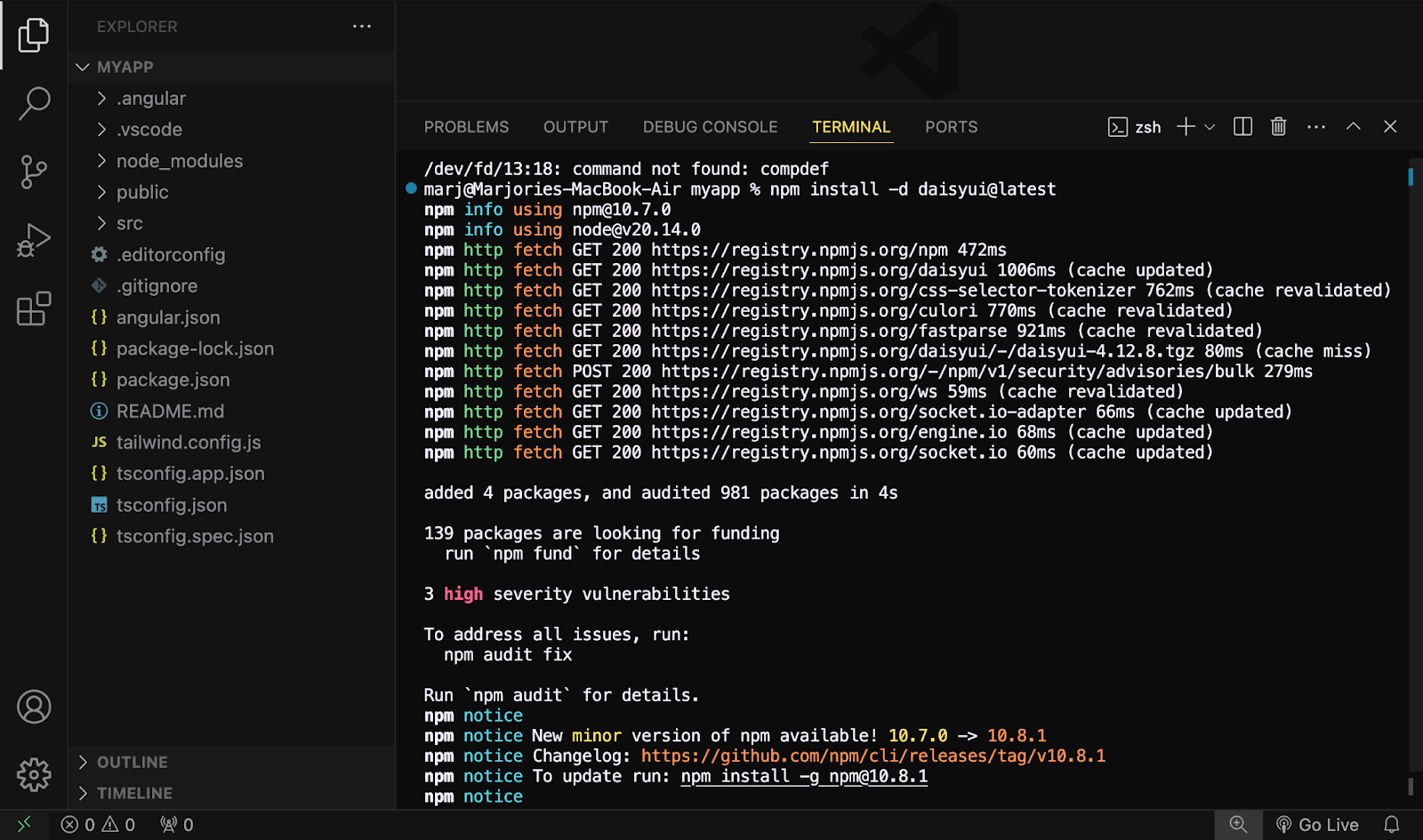Split the terminal panel

click(1242, 127)
